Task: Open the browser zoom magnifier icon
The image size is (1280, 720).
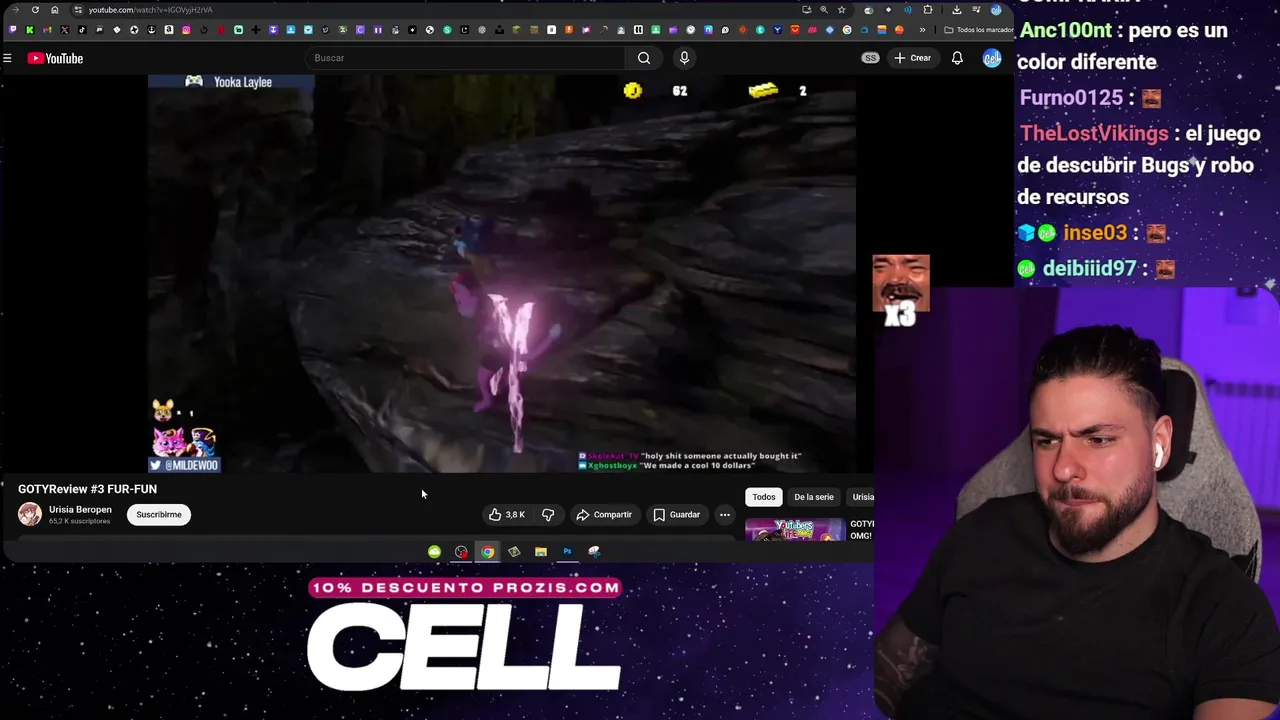Action: click(824, 10)
